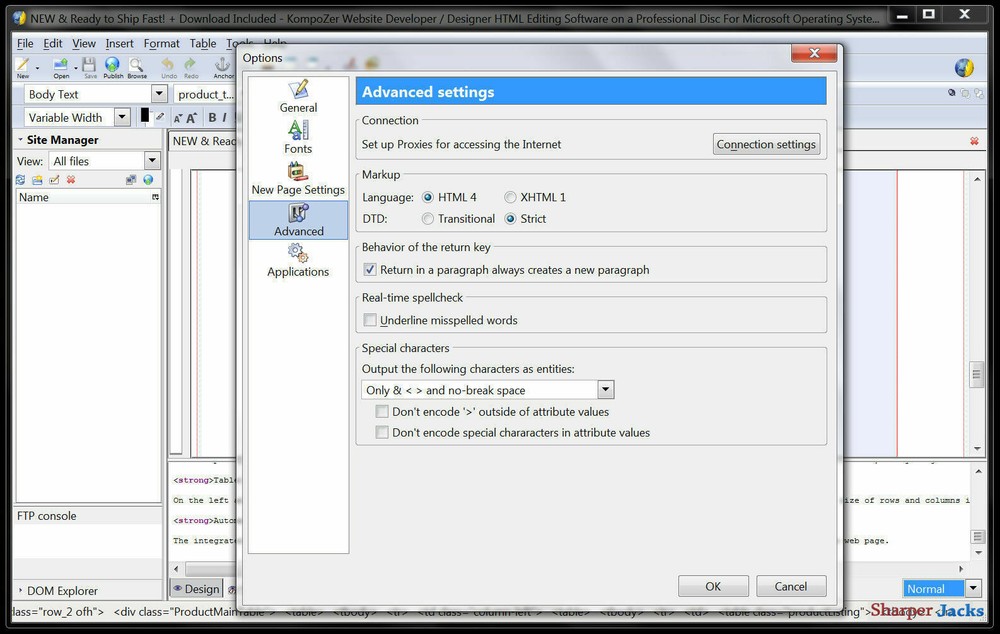Click the Connection settings button
This screenshot has width=1000, height=634.
[766, 143]
